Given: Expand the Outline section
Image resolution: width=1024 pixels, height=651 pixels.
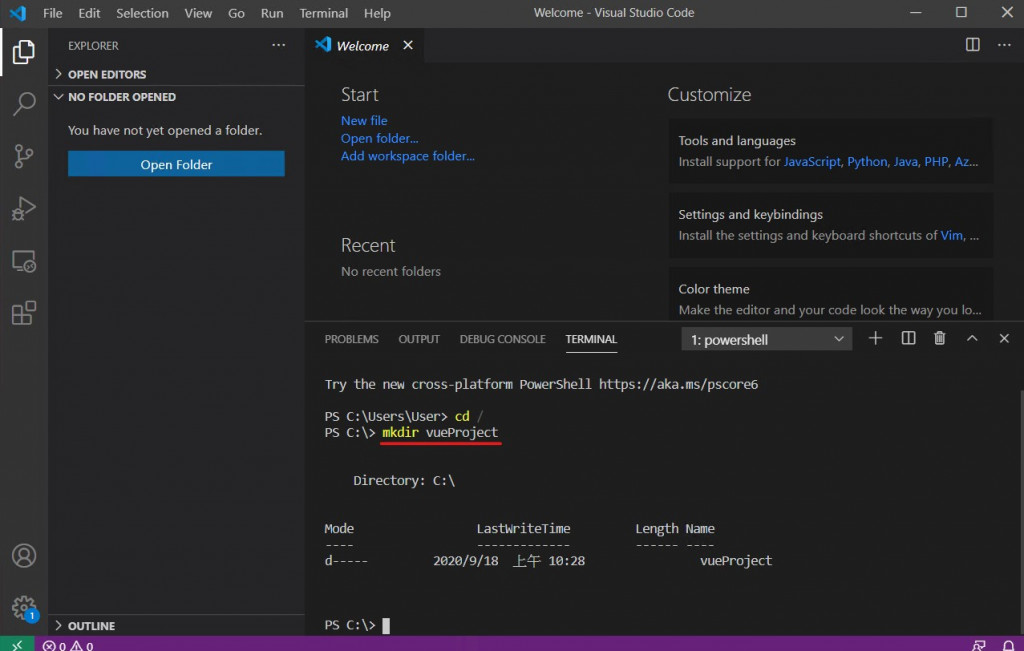Looking at the screenshot, I should pyautogui.click(x=176, y=626).
